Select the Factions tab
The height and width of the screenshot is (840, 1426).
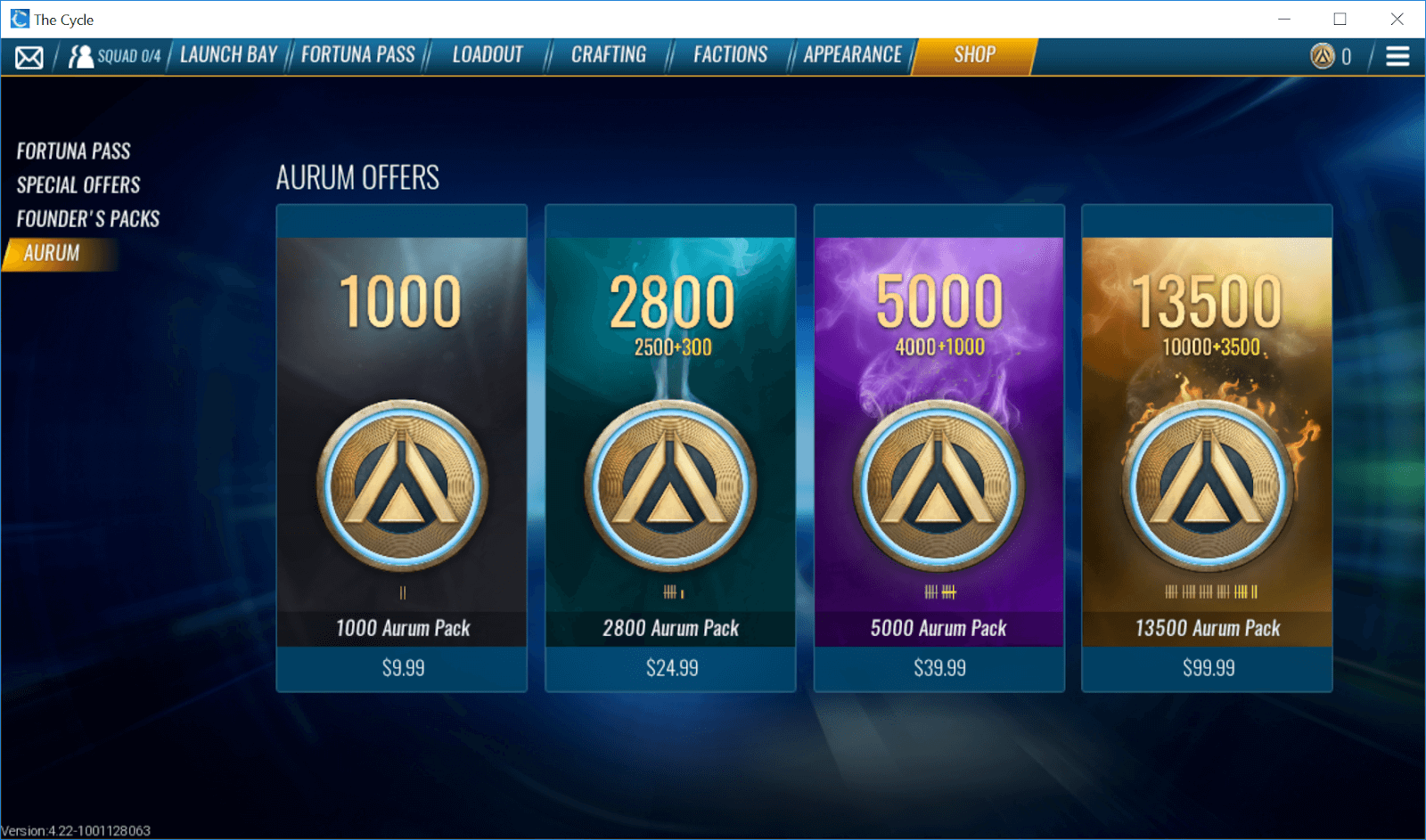coord(731,55)
